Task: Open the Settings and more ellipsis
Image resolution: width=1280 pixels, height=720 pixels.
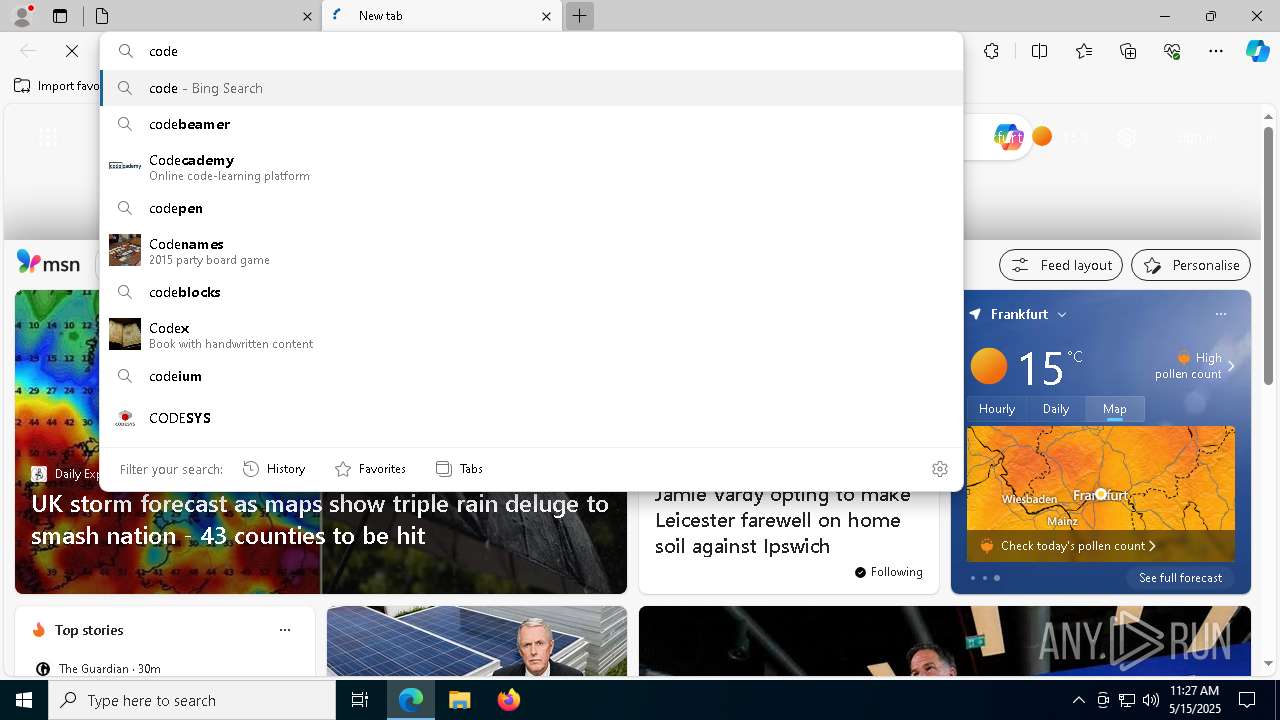Action: point(1216,51)
